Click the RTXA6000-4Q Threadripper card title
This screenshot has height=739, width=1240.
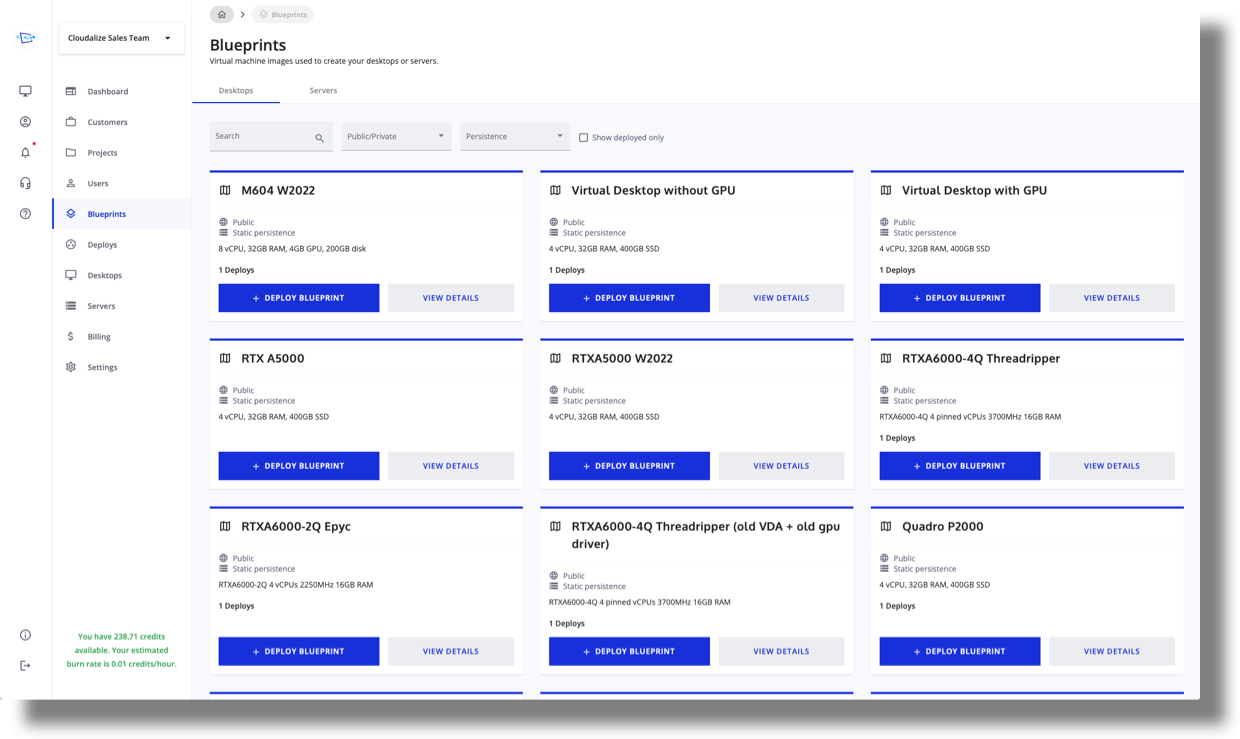[x=981, y=358]
